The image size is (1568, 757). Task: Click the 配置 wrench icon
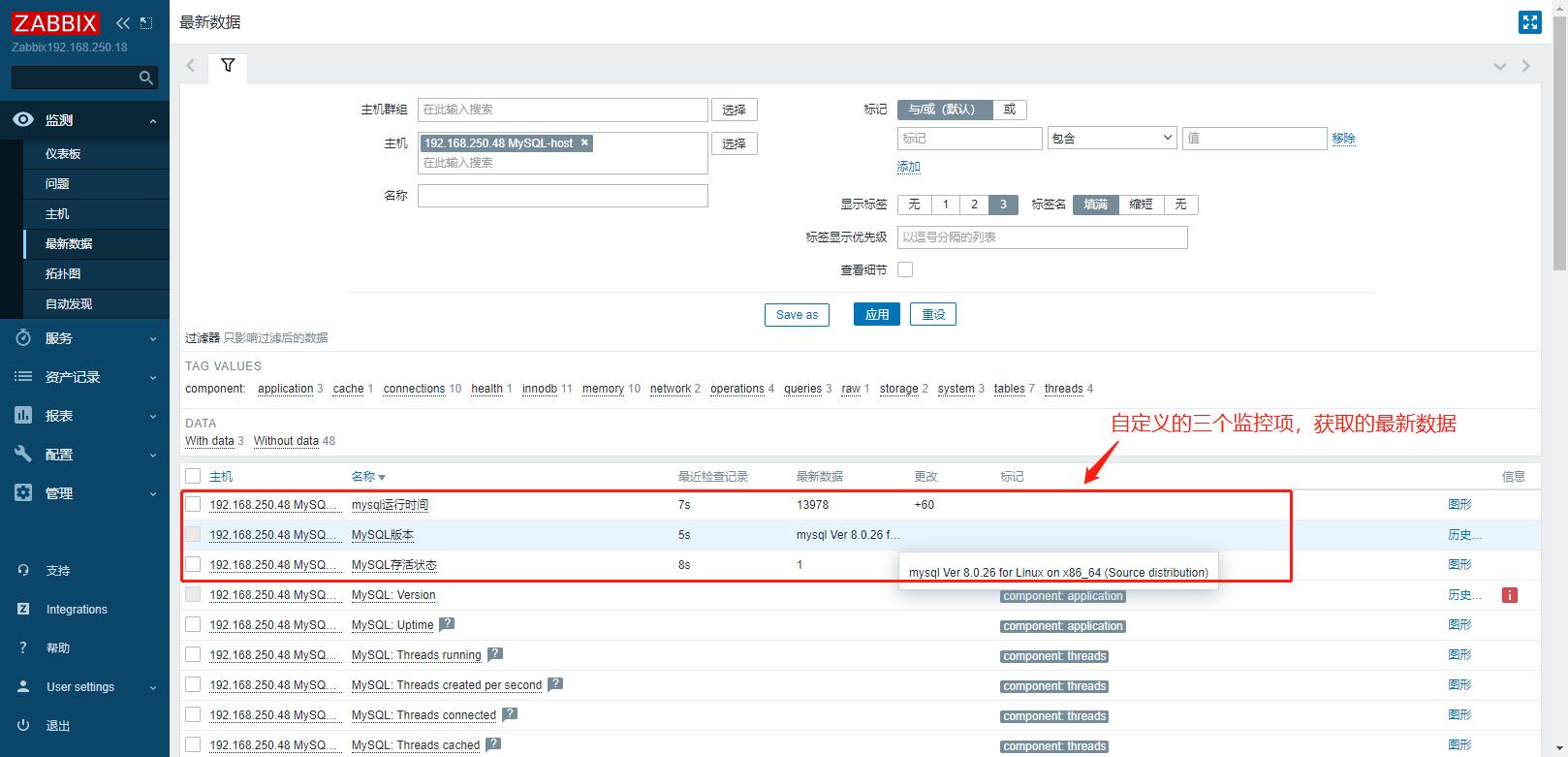coord(23,455)
